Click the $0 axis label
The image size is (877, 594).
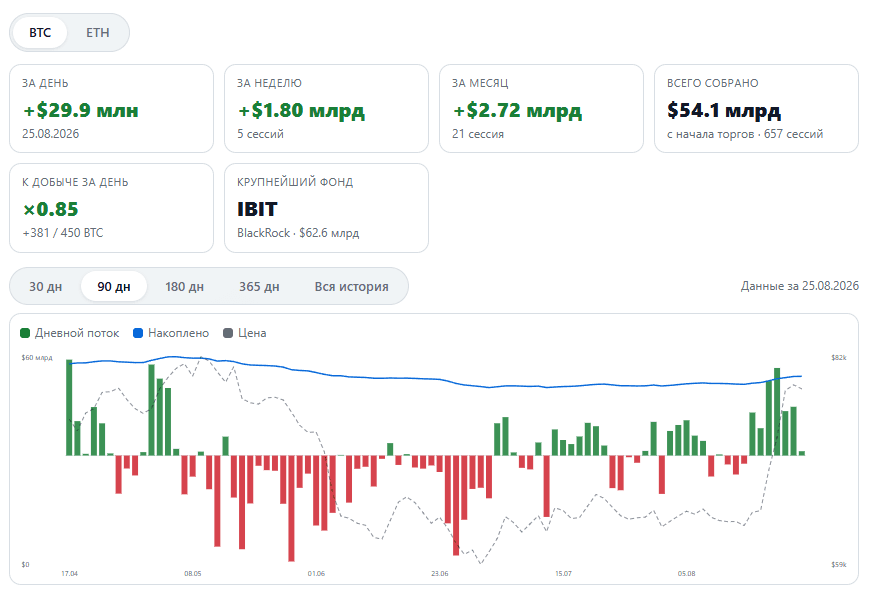tap(25, 564)
